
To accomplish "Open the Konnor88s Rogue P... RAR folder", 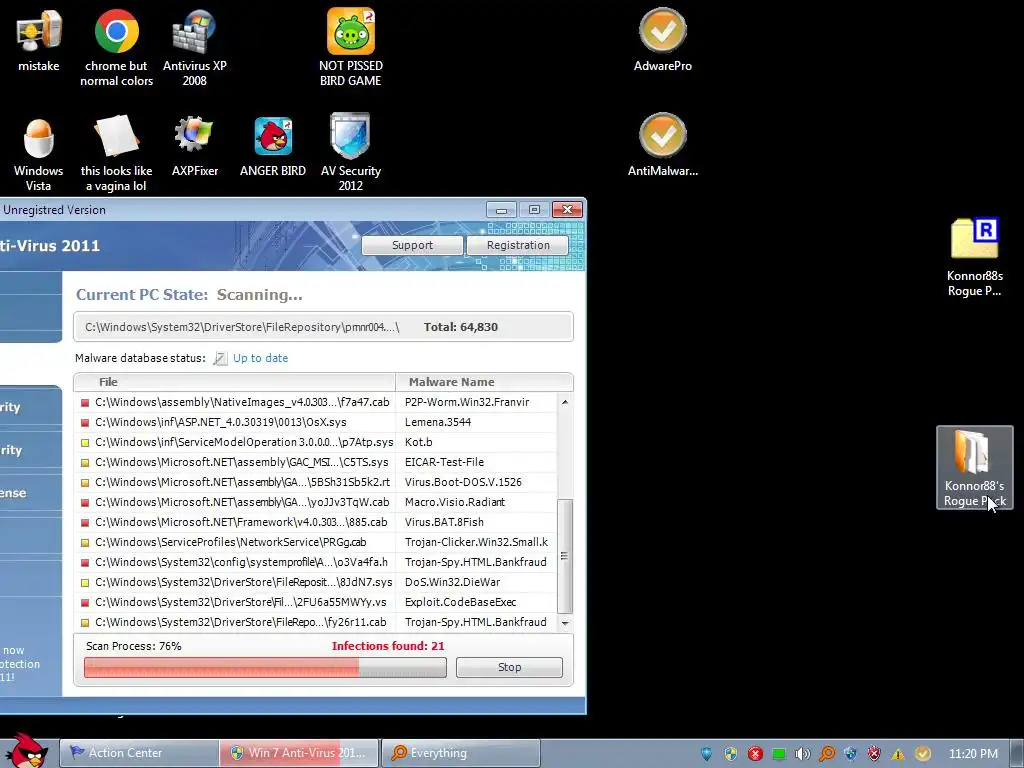I will [x=974, y=257].
